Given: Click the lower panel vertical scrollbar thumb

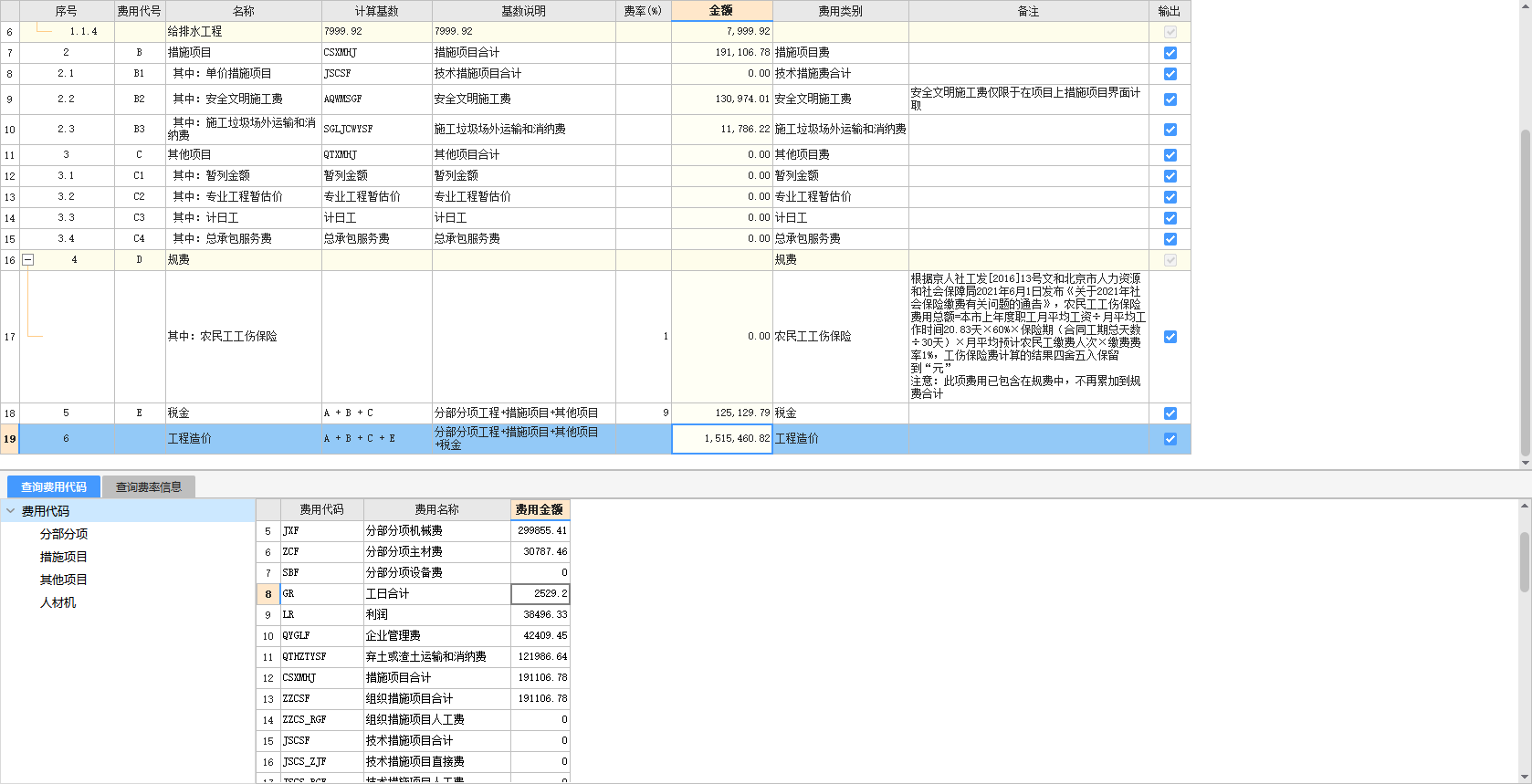Looking at the screenshot, I should coord(1525,562).
